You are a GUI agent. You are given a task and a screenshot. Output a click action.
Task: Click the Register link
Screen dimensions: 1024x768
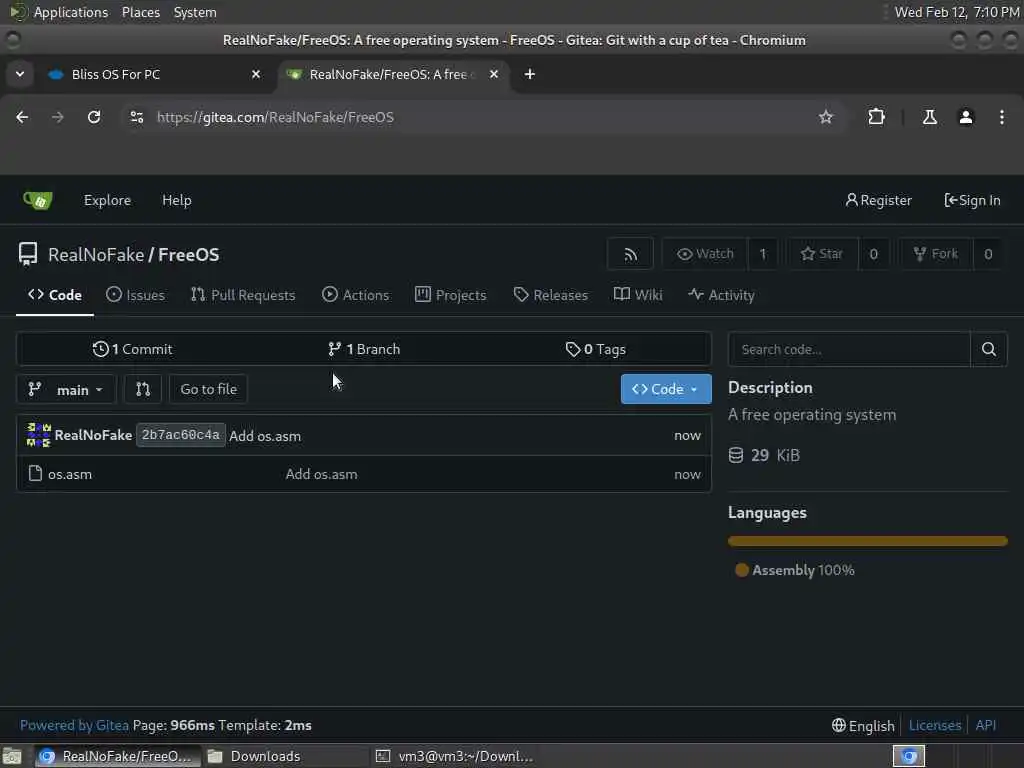coord(878,200)
